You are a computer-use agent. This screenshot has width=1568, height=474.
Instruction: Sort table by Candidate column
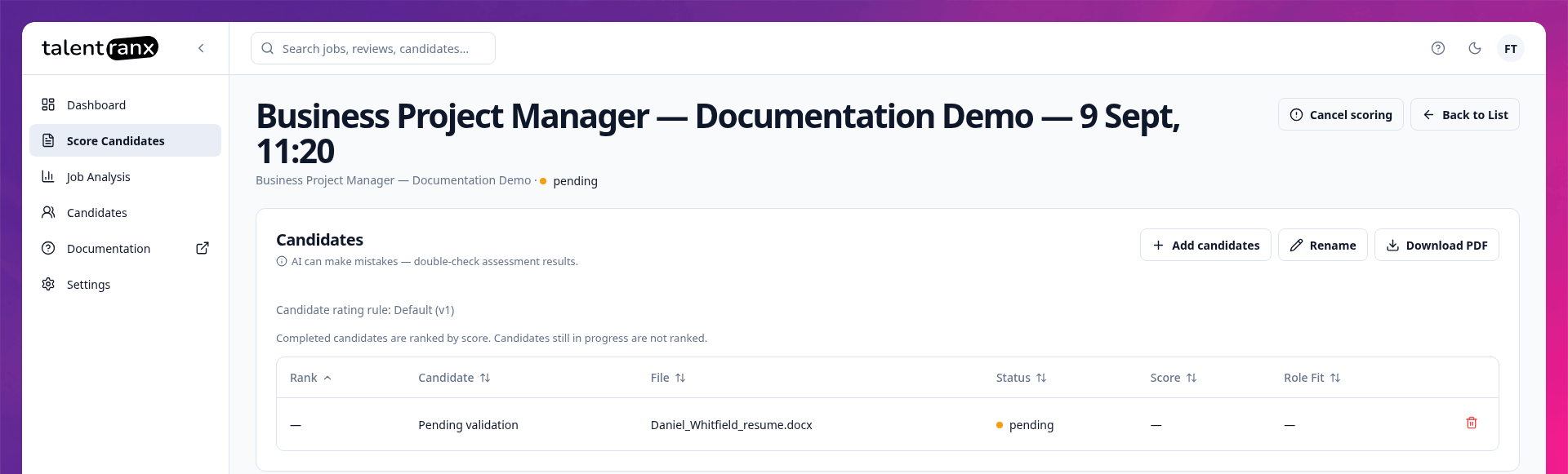click(x=454, y=378)
